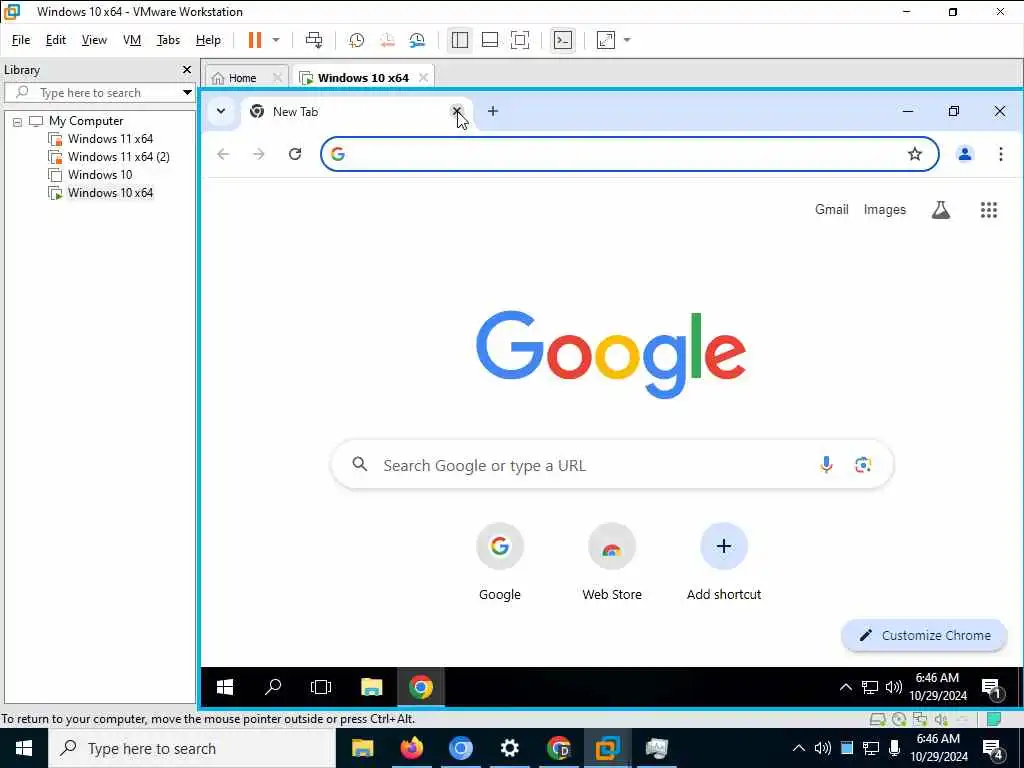Close the Chrome New Tab tab

click(x=457, y=111)
